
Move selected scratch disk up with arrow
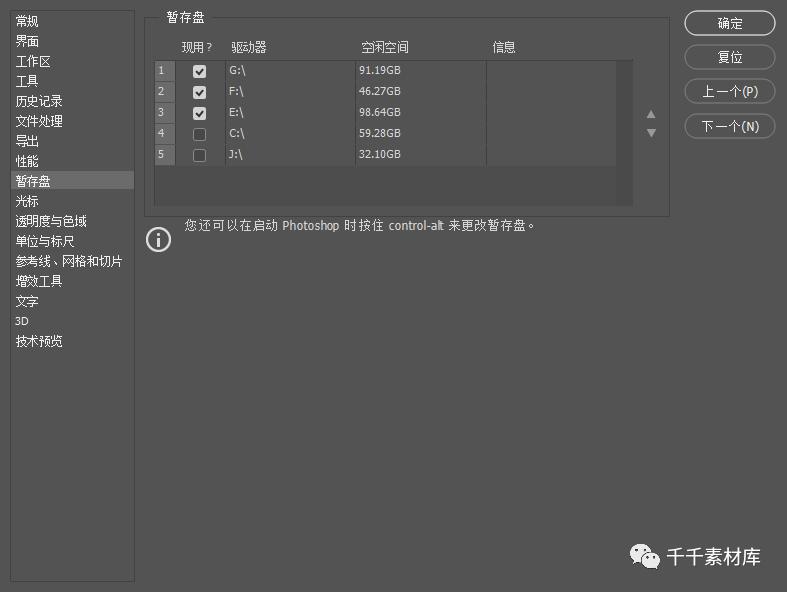point(651,114)
